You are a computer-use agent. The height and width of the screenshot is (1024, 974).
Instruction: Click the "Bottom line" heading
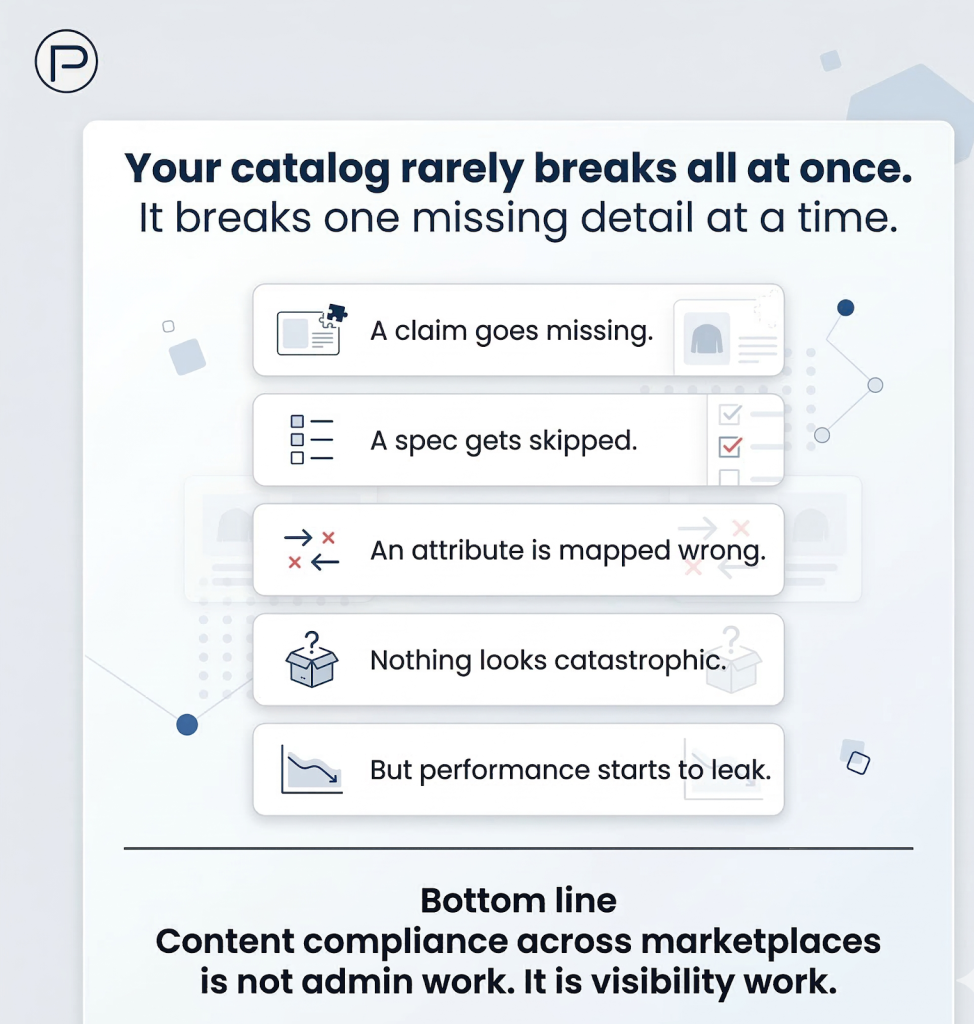[x=518, y=900]
